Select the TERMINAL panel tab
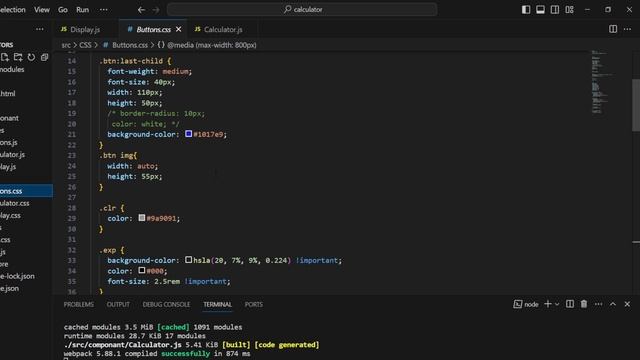Image resolution: width=640 pixels, height=360 pixels. click(x=218, y=304)
